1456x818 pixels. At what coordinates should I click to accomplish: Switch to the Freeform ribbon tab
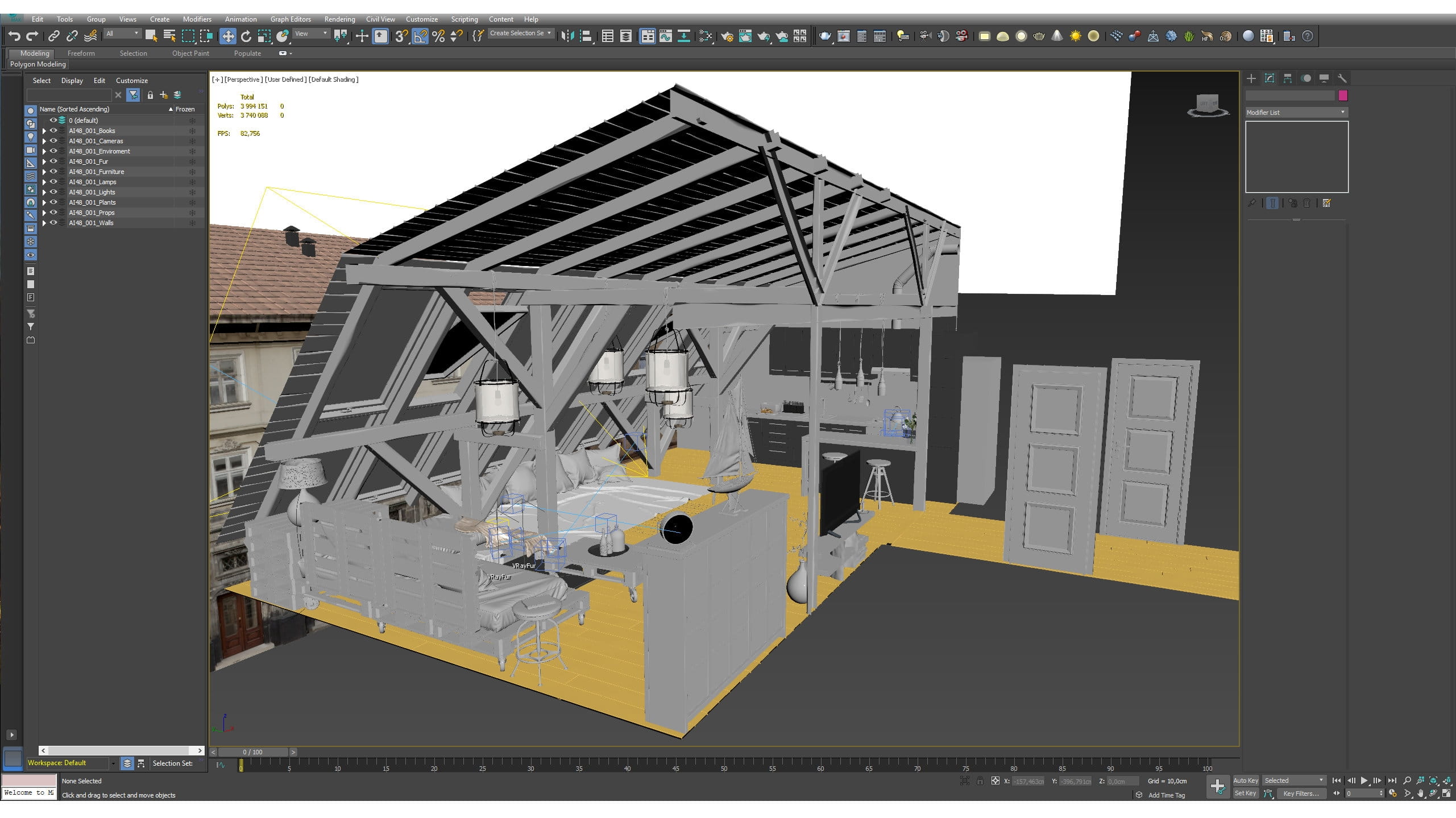click(81, 53)
